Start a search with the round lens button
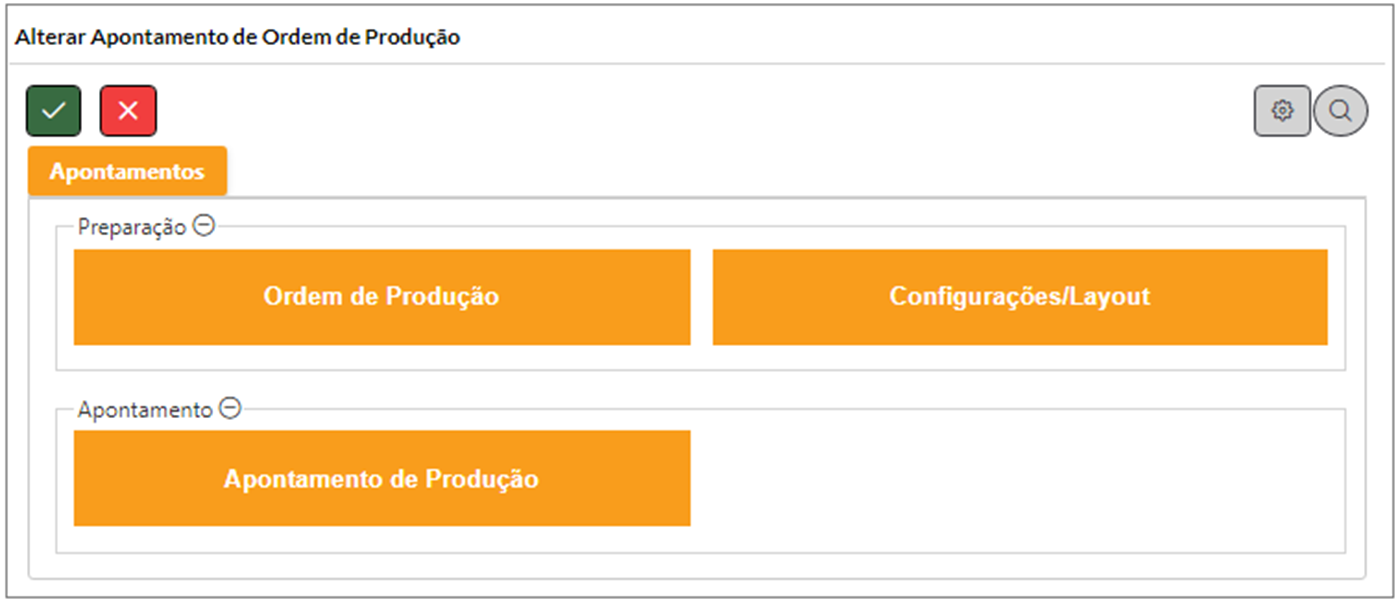 (1340, 111)
